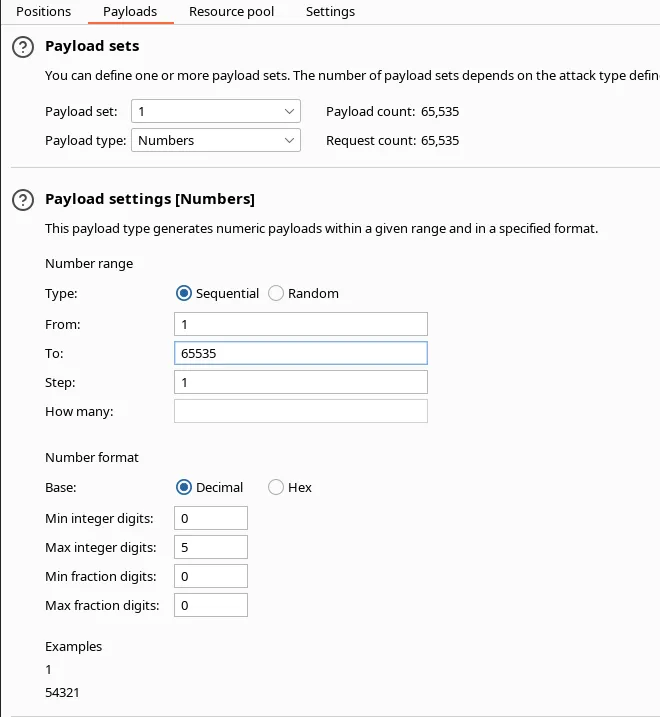Select the Payloads tab

click(x=130, y=12)
